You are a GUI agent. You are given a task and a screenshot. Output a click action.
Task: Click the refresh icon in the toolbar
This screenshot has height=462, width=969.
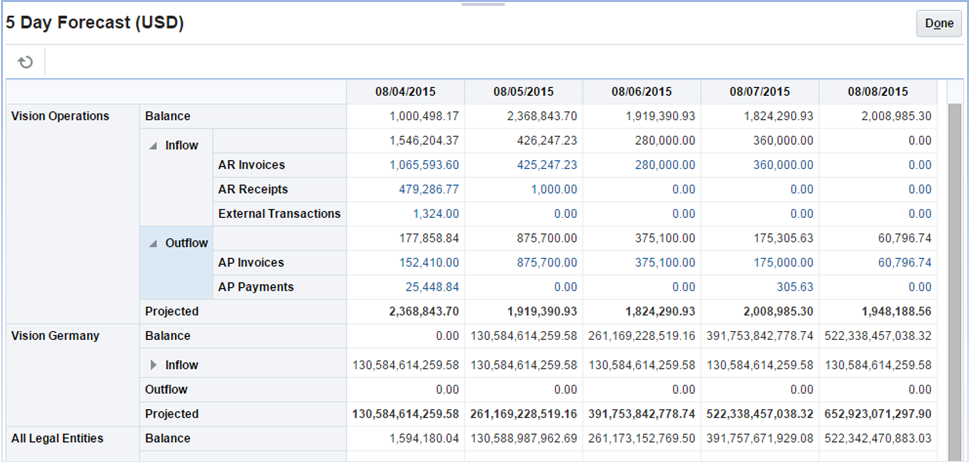coord(26,62)
